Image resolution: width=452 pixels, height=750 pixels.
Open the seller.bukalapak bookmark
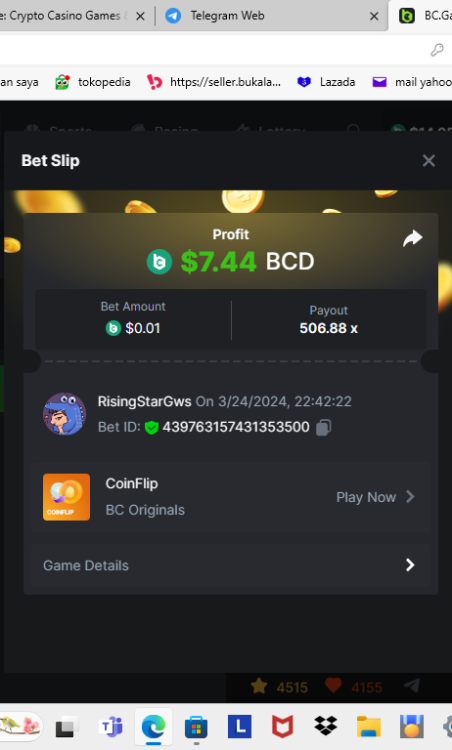[214, 82]
